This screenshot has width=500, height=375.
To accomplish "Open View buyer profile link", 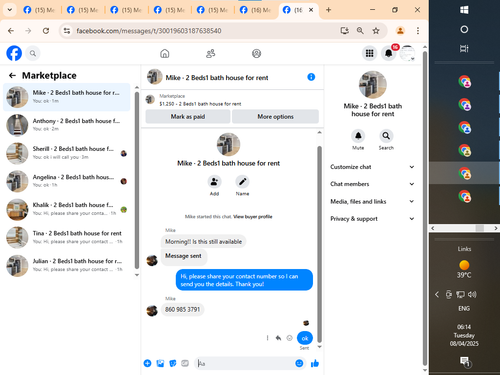I will click(253, 217).
